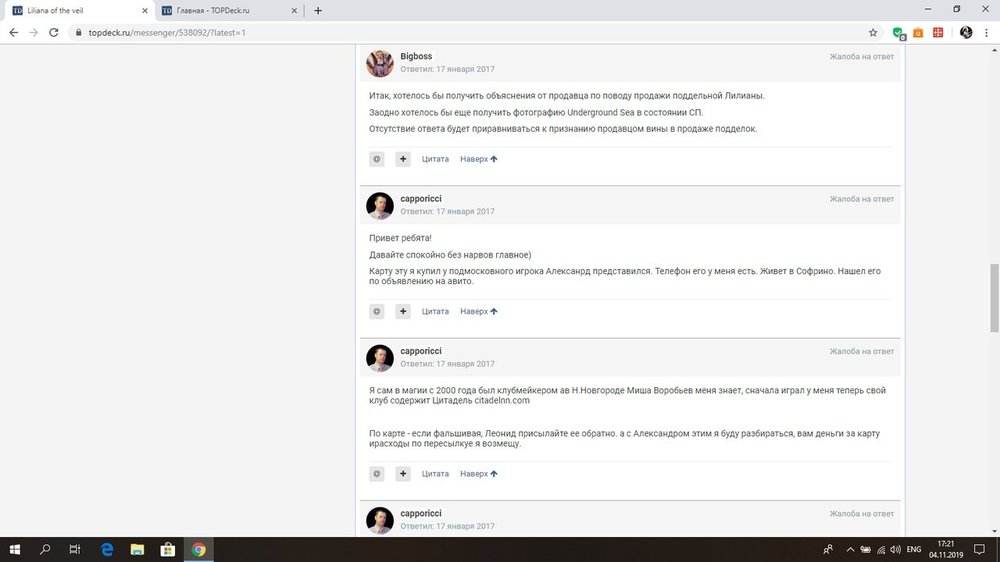Report Bigboss's reply via Жалоба на ответ
Screen dimensions: 1000x562
[x=861, y=56]
